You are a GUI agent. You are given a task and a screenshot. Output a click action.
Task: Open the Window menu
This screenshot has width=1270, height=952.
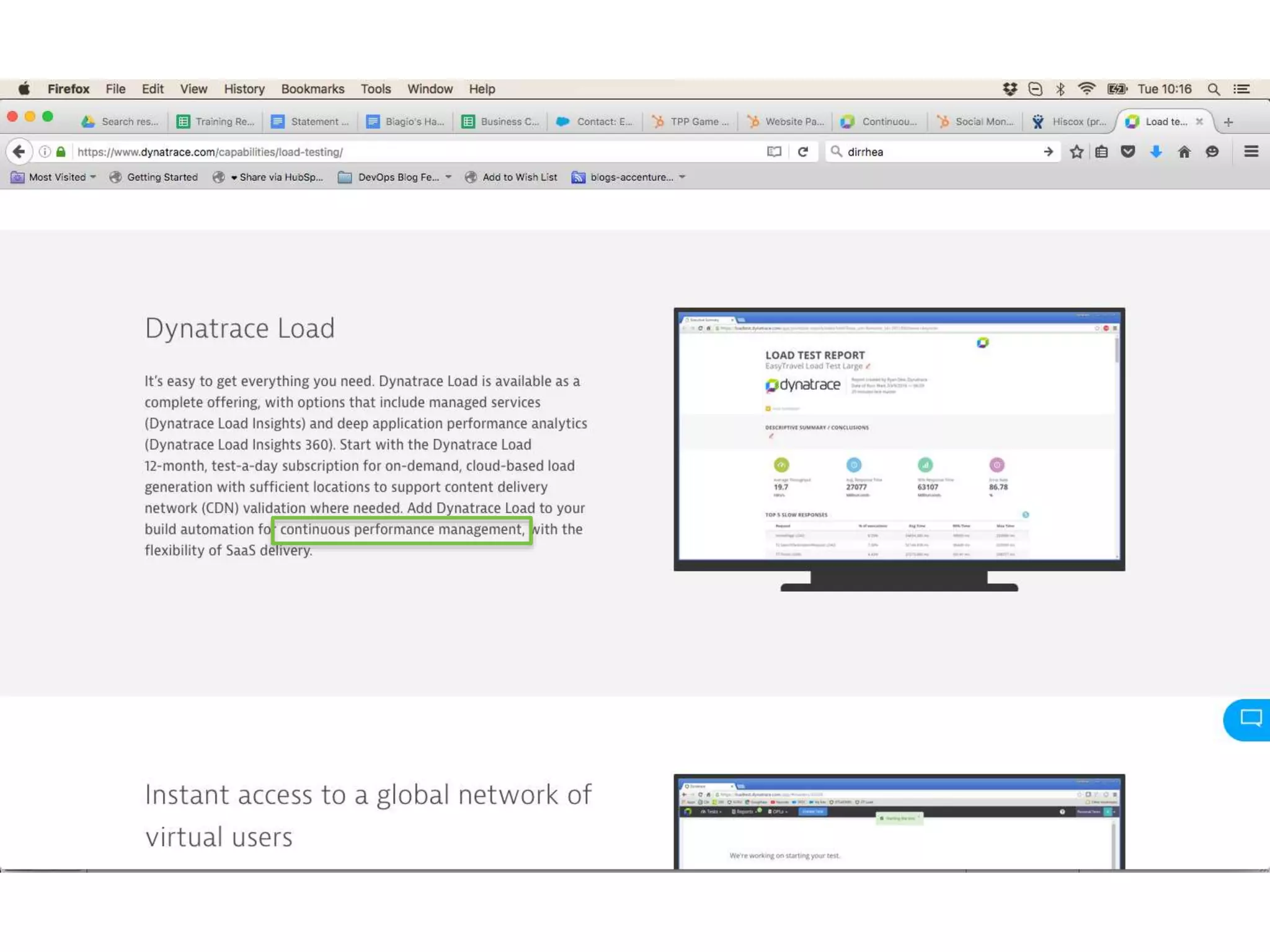pos(430,89)
